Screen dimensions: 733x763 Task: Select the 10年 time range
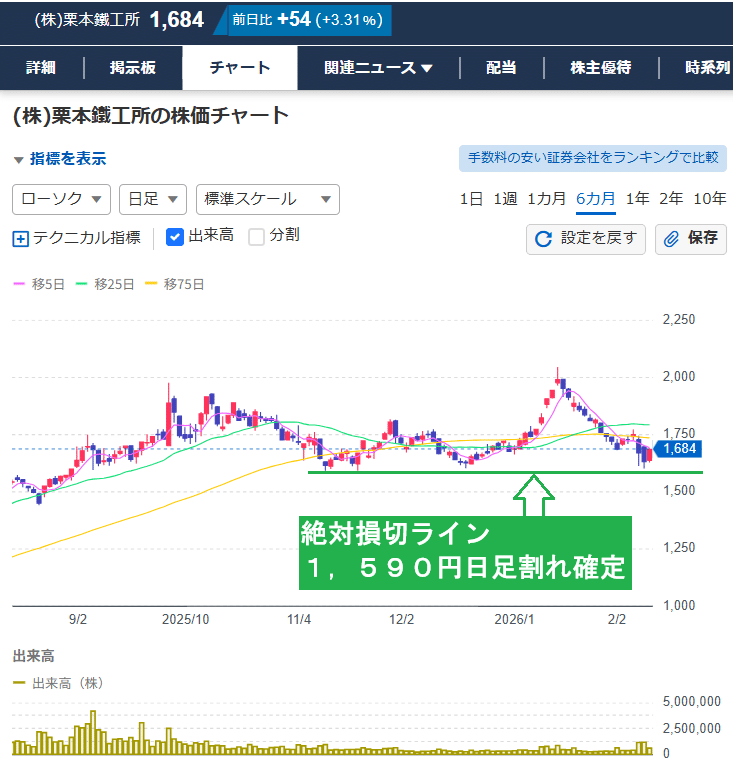point(710,199)
